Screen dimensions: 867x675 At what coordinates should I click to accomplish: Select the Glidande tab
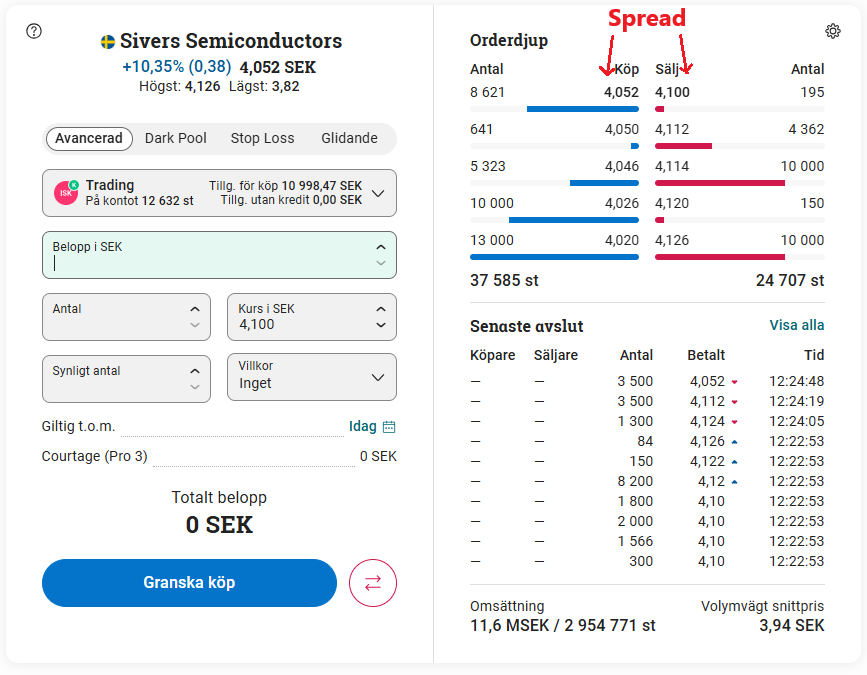coord(349,138)
